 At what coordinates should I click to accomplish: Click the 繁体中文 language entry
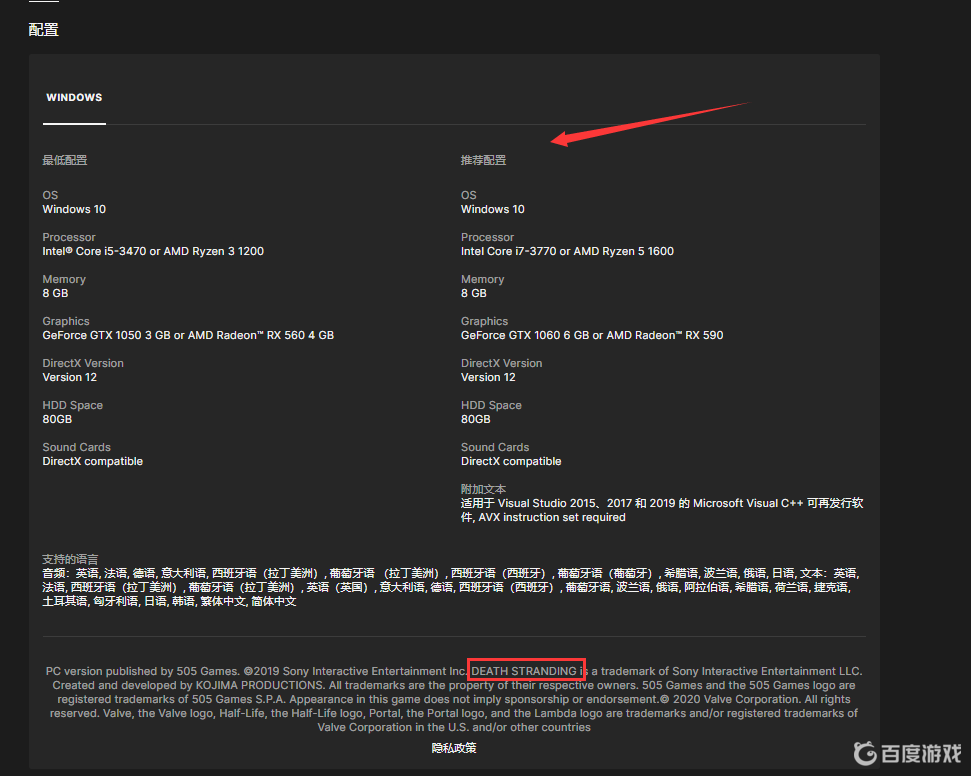pos(223,601)
